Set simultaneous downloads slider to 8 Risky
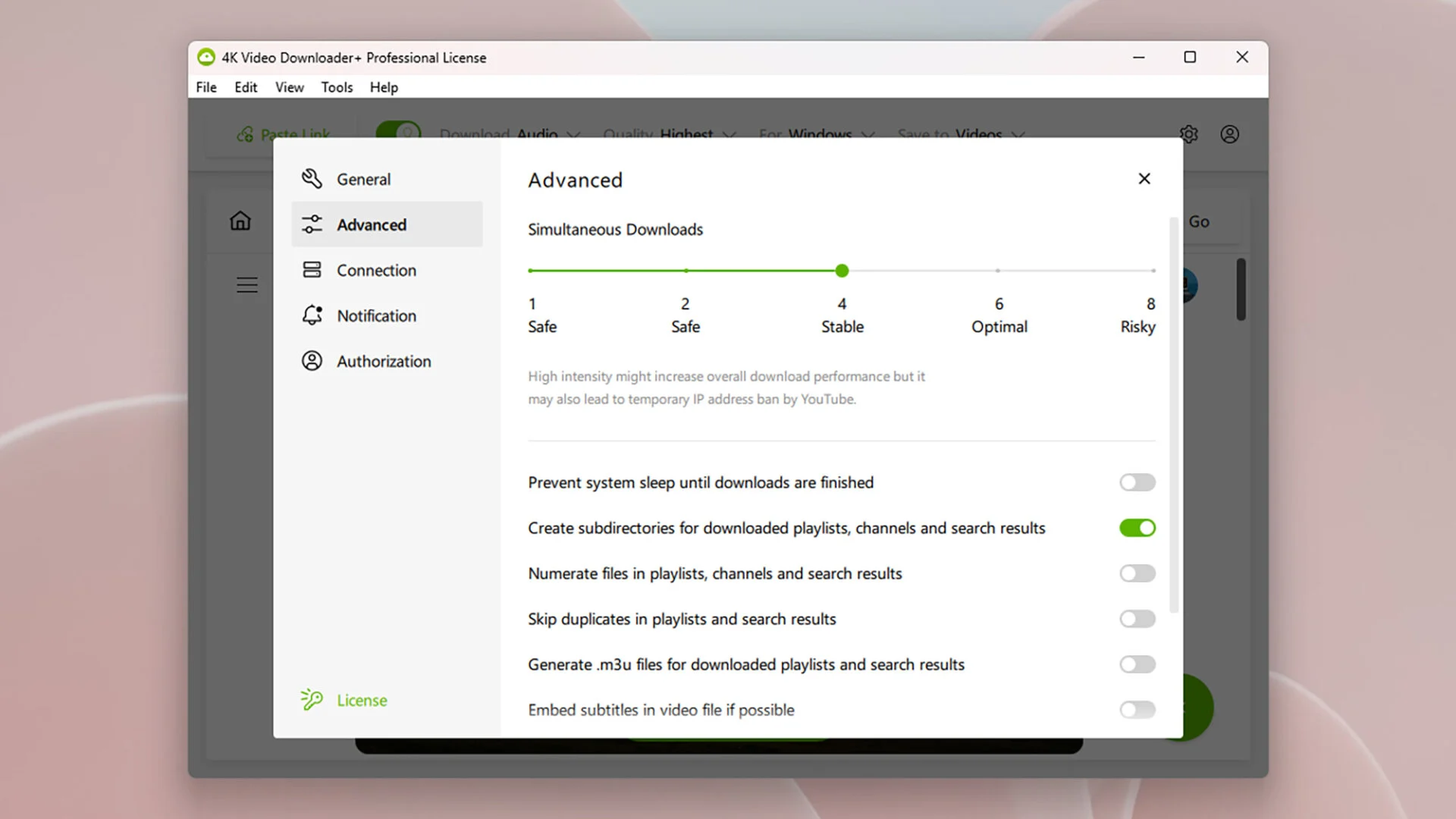Screen dimensions: 1456x819 1153,271
